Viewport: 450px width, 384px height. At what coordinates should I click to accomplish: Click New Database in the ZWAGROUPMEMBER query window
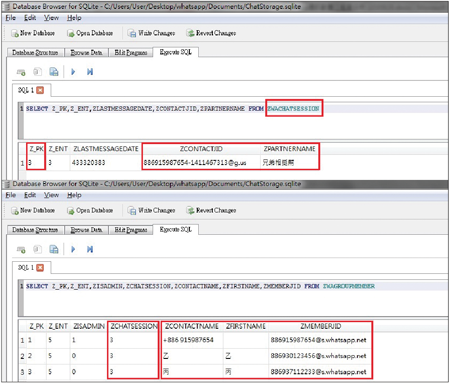click(x=33, y=210)
